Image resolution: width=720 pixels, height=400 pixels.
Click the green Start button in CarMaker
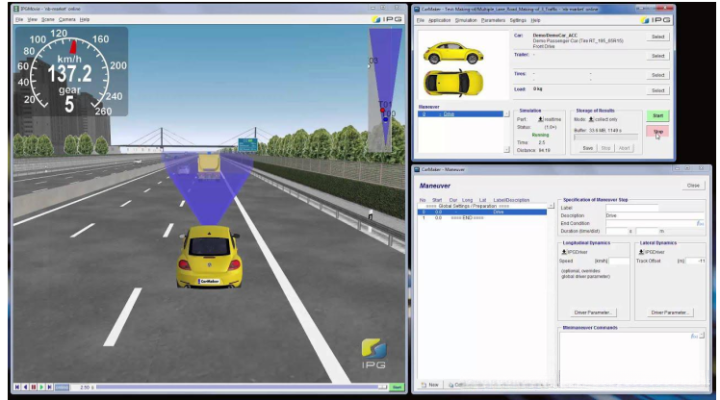(x=658, y=116)
